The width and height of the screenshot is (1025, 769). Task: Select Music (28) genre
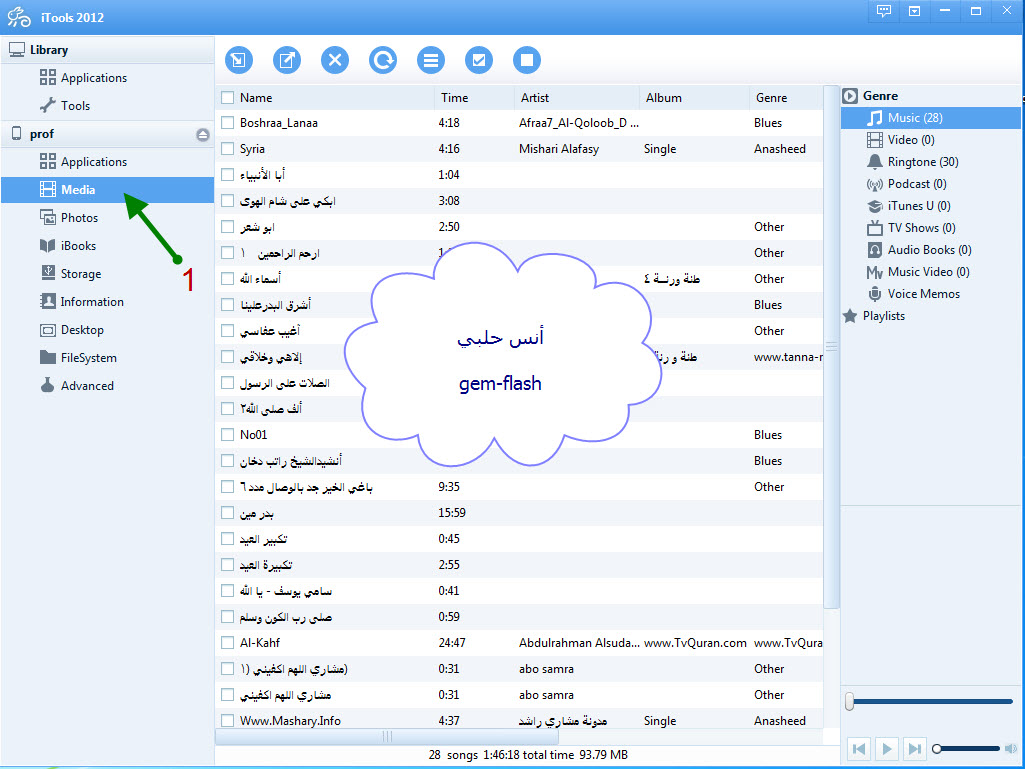pyautogui.click(x=930, y=118)
